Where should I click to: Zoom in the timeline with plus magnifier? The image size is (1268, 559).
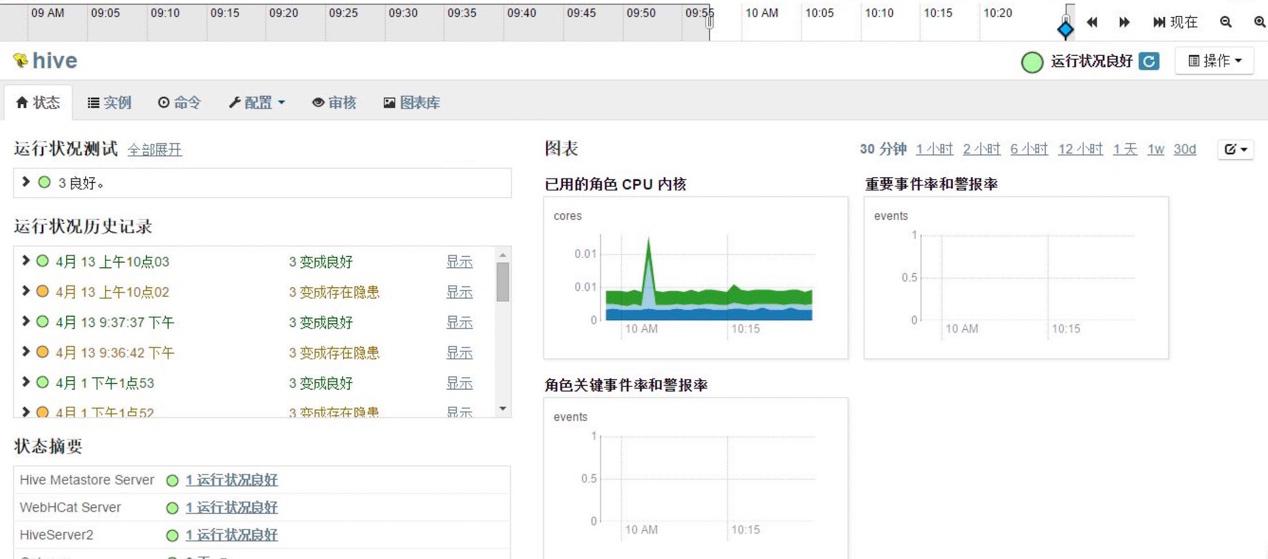[1259, 22]
